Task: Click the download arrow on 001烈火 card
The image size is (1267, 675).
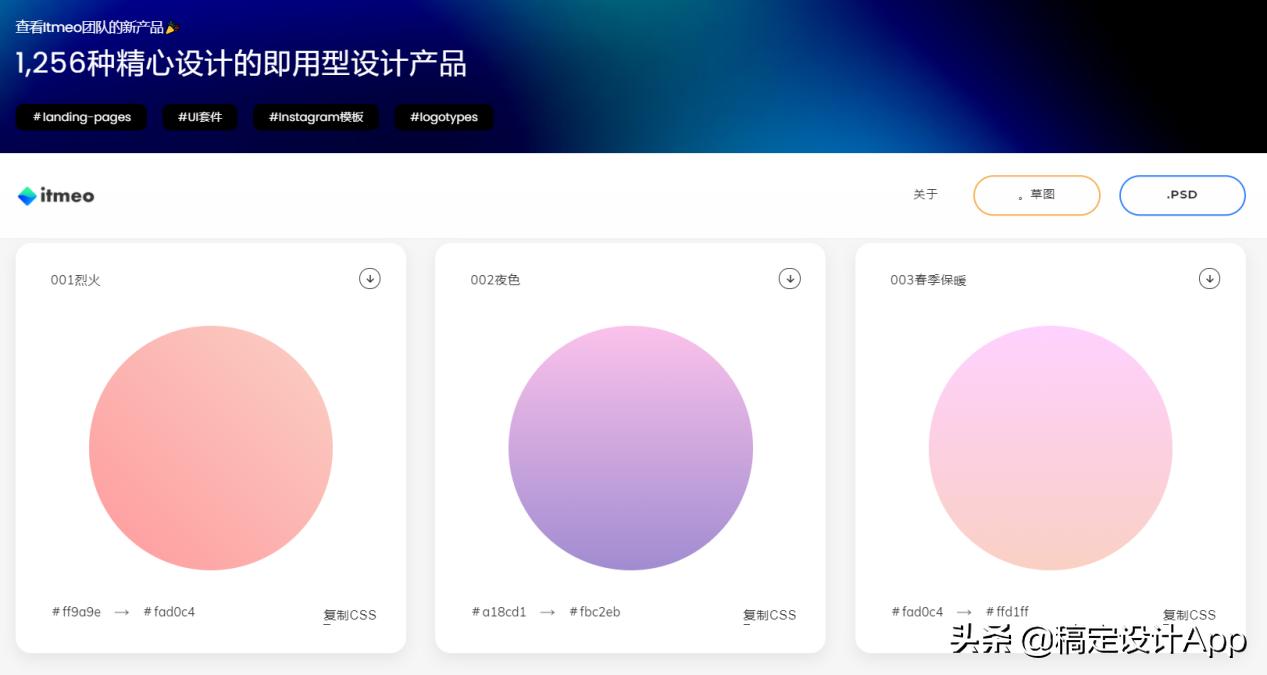Action: click(x=369, y=279)
